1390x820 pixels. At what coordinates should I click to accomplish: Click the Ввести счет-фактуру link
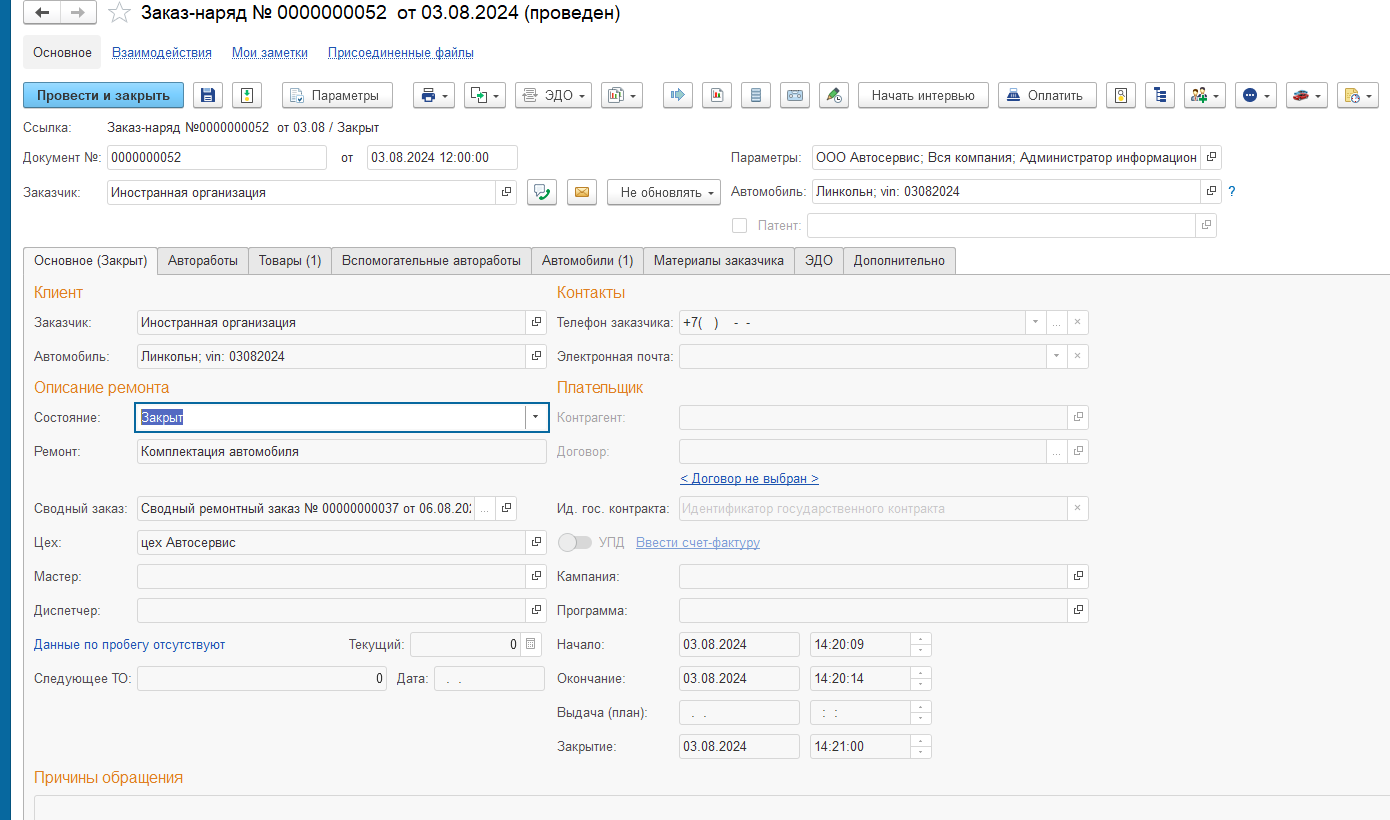coord(698,543)
